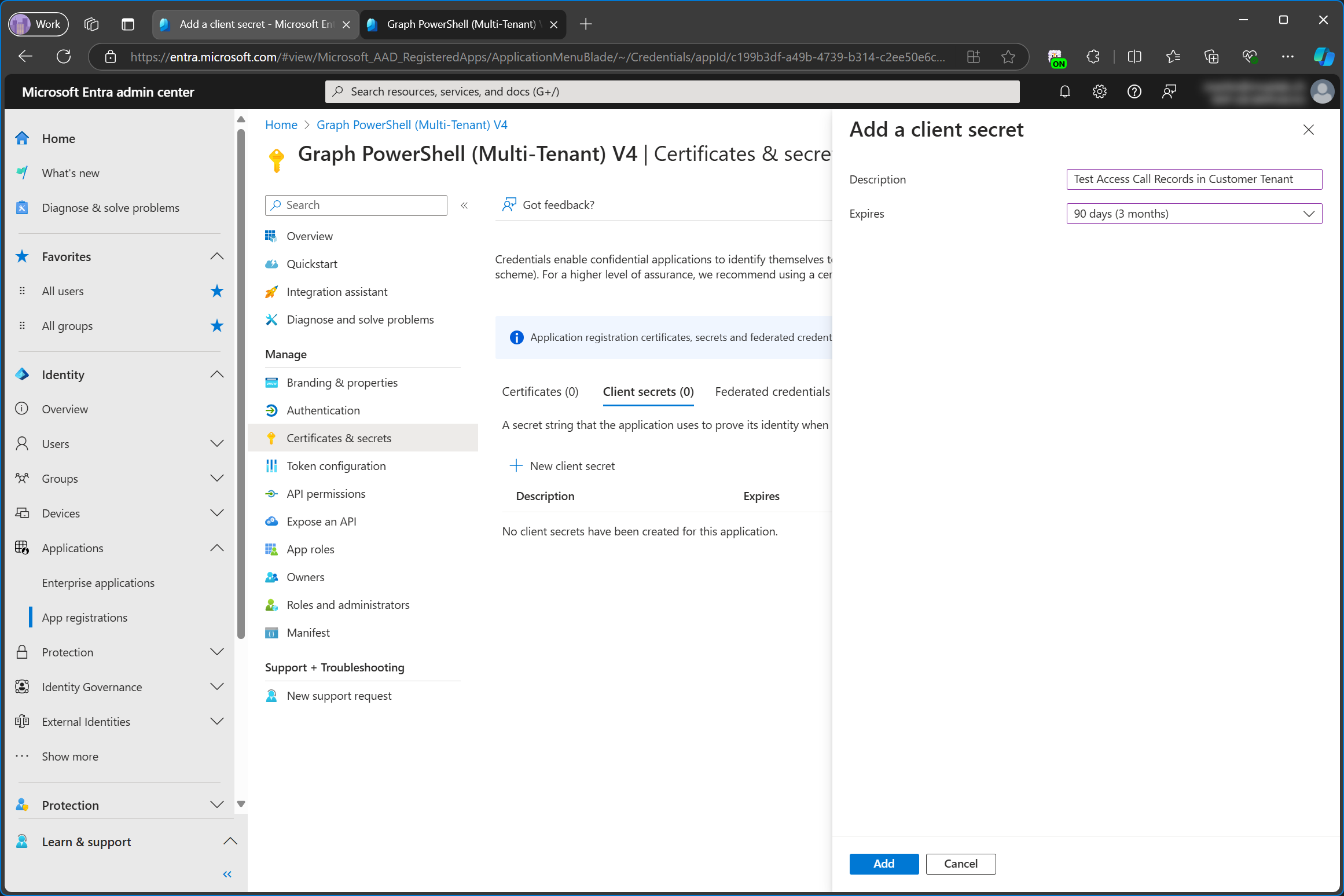Open Got feedback?
Image resolution: width=1344 pixels, height=896 pixels.
[548, 205]
